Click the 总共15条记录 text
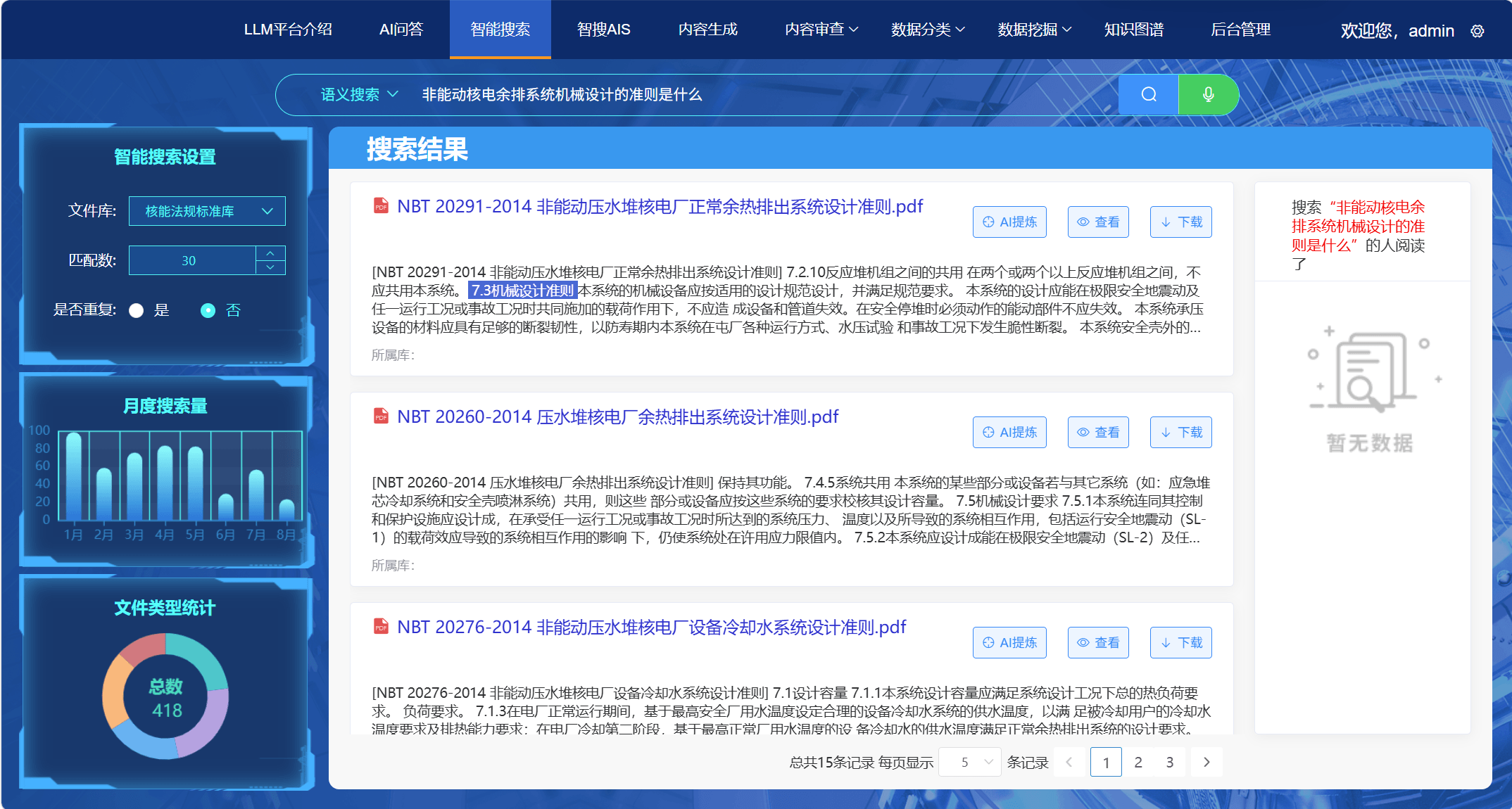Viewport: 1512px width, 809px height. point(832,763)
